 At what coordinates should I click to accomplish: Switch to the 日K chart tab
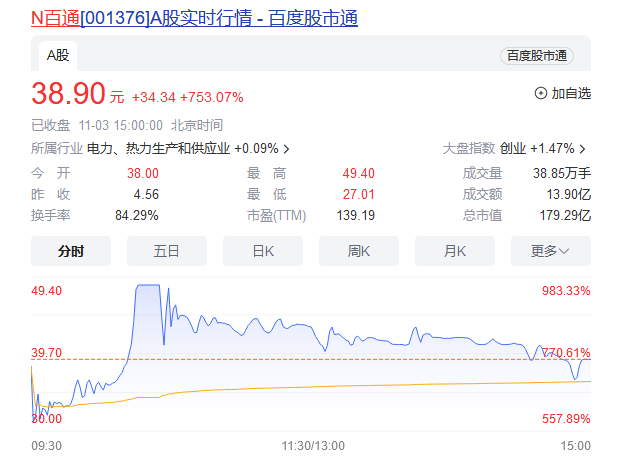pyautogui.click(x=263, y=251)
